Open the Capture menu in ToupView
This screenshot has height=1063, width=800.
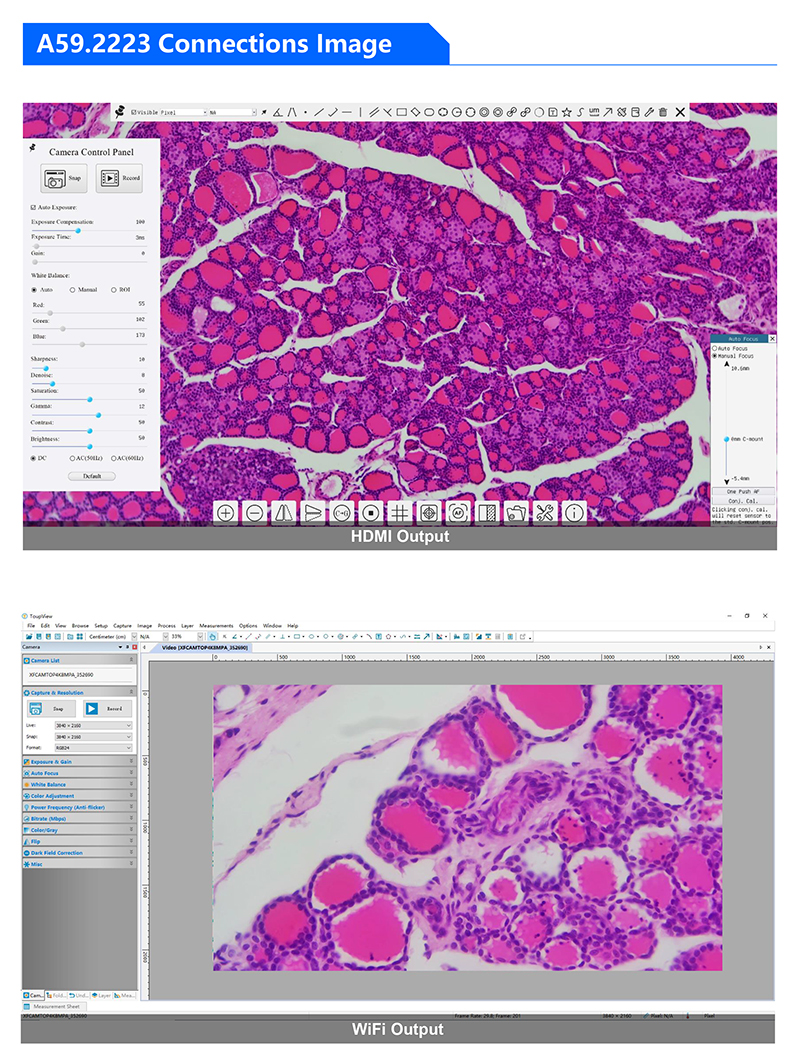pyautogui.click(x=122, y=626)
